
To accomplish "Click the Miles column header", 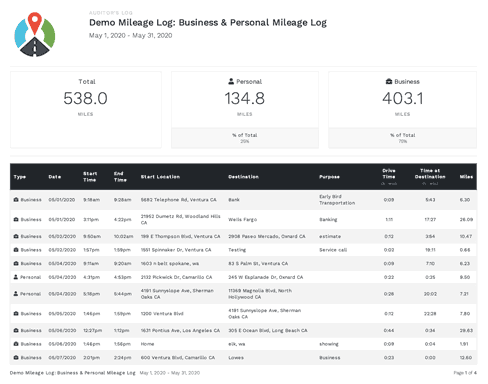I will [x=466, y=177].
